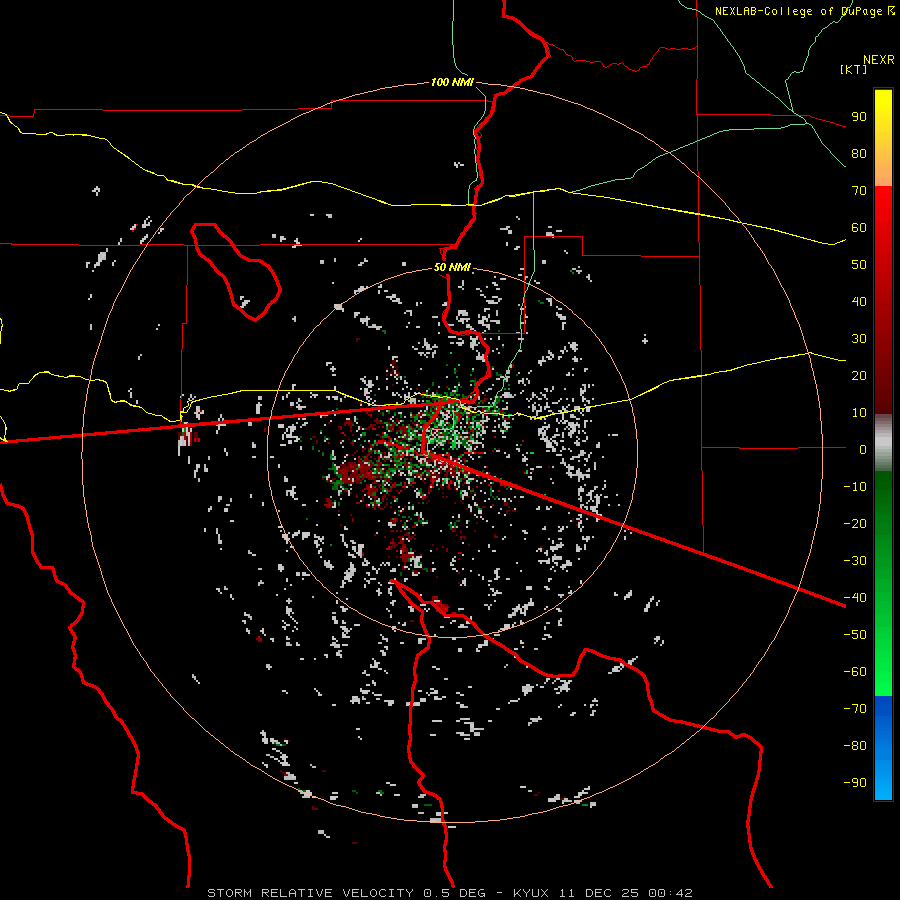
Task: Click the gray zero-velocity segment of the color bar
Action: 883,443
